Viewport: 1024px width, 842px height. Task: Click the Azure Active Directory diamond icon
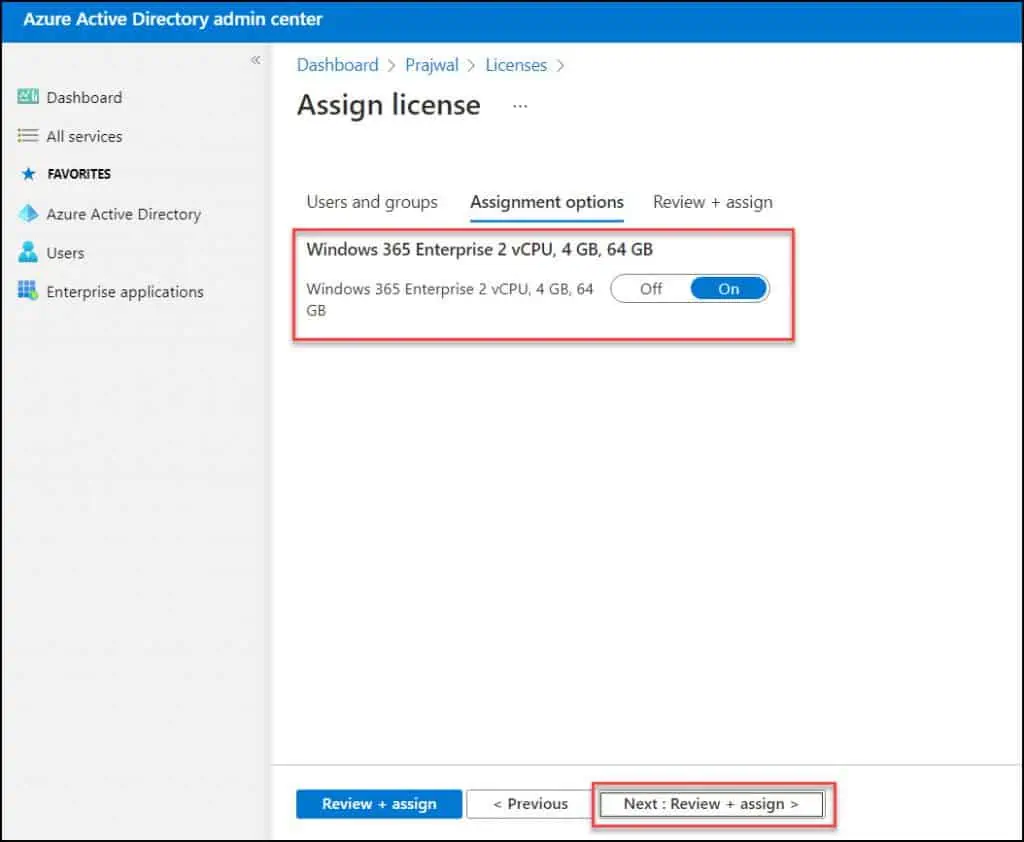tap(28, 214)
